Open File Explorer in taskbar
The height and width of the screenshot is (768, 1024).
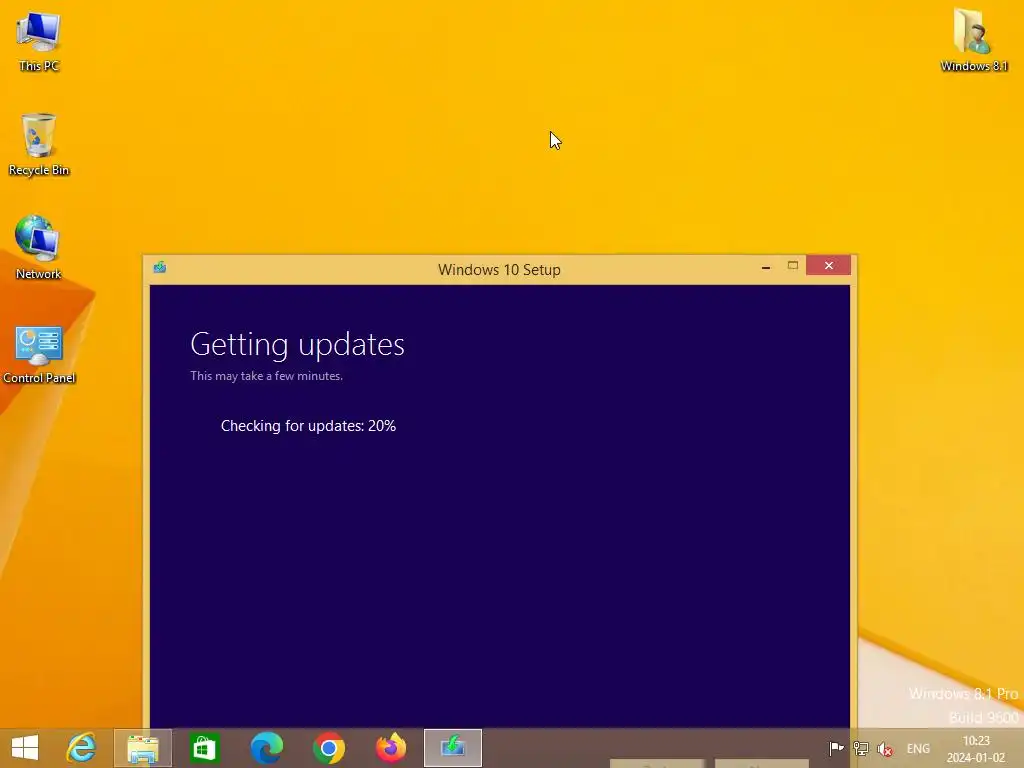(143, 748)
